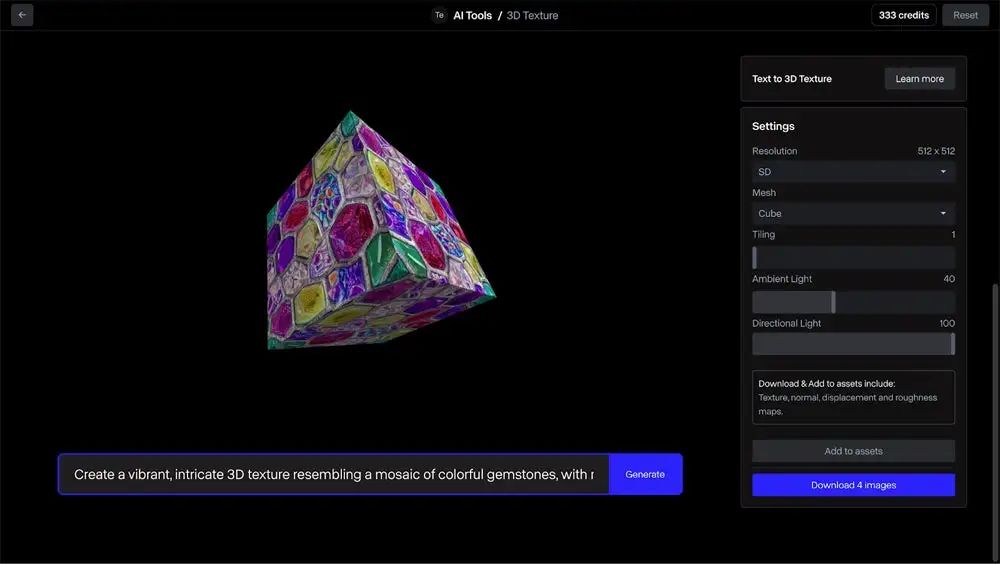Screen dimensions: 1000x564
Task: Click the page's vertical scrollbar
Action: pos(994,400)
